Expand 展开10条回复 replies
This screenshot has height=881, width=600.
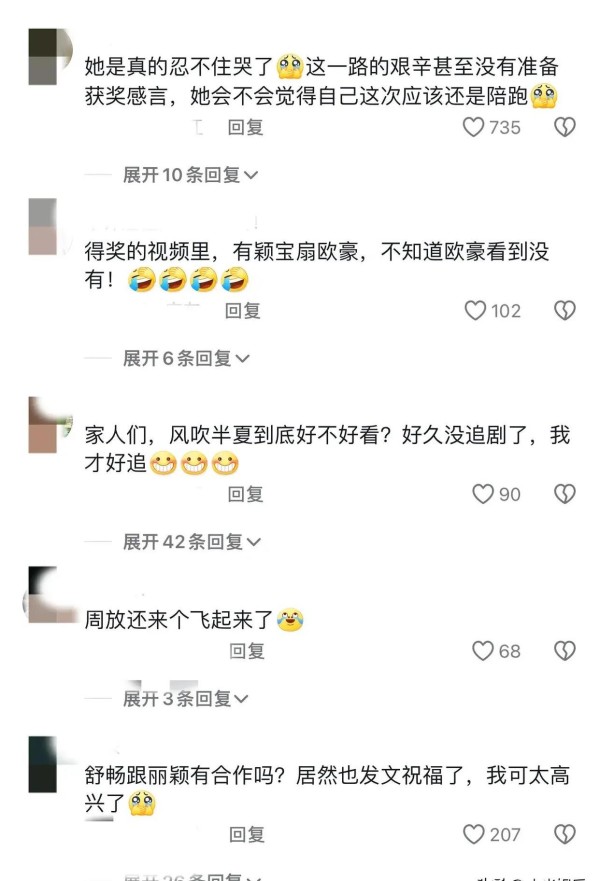(x=190, y=175)
